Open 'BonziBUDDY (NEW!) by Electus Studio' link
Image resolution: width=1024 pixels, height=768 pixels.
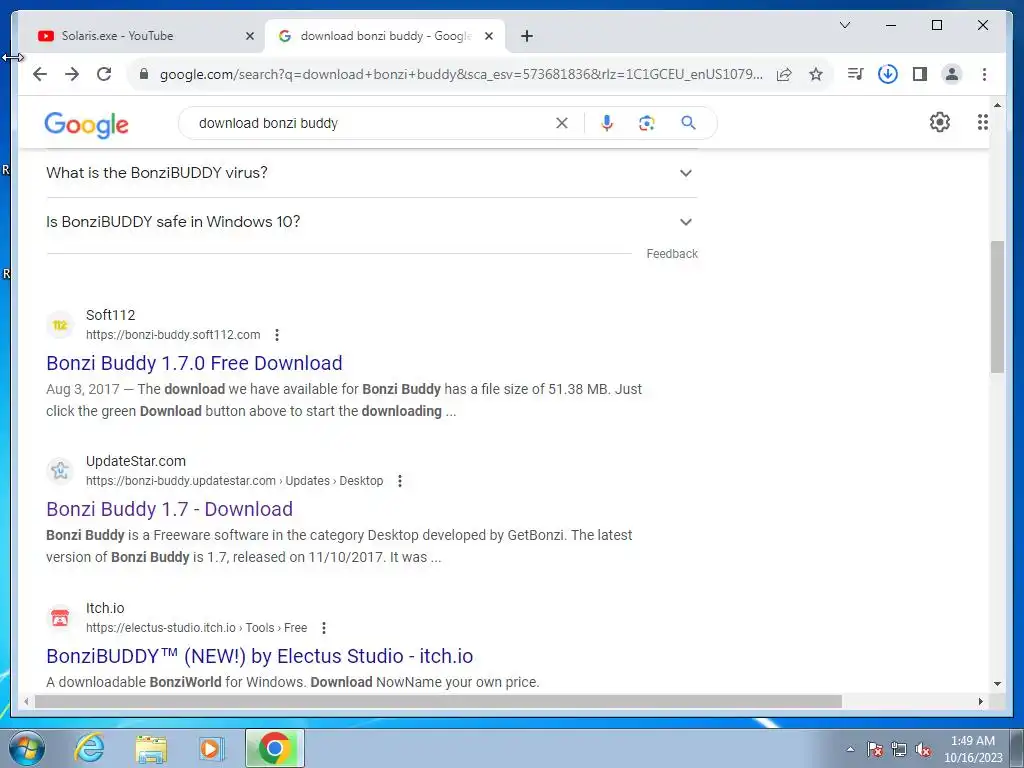(260, 656)
